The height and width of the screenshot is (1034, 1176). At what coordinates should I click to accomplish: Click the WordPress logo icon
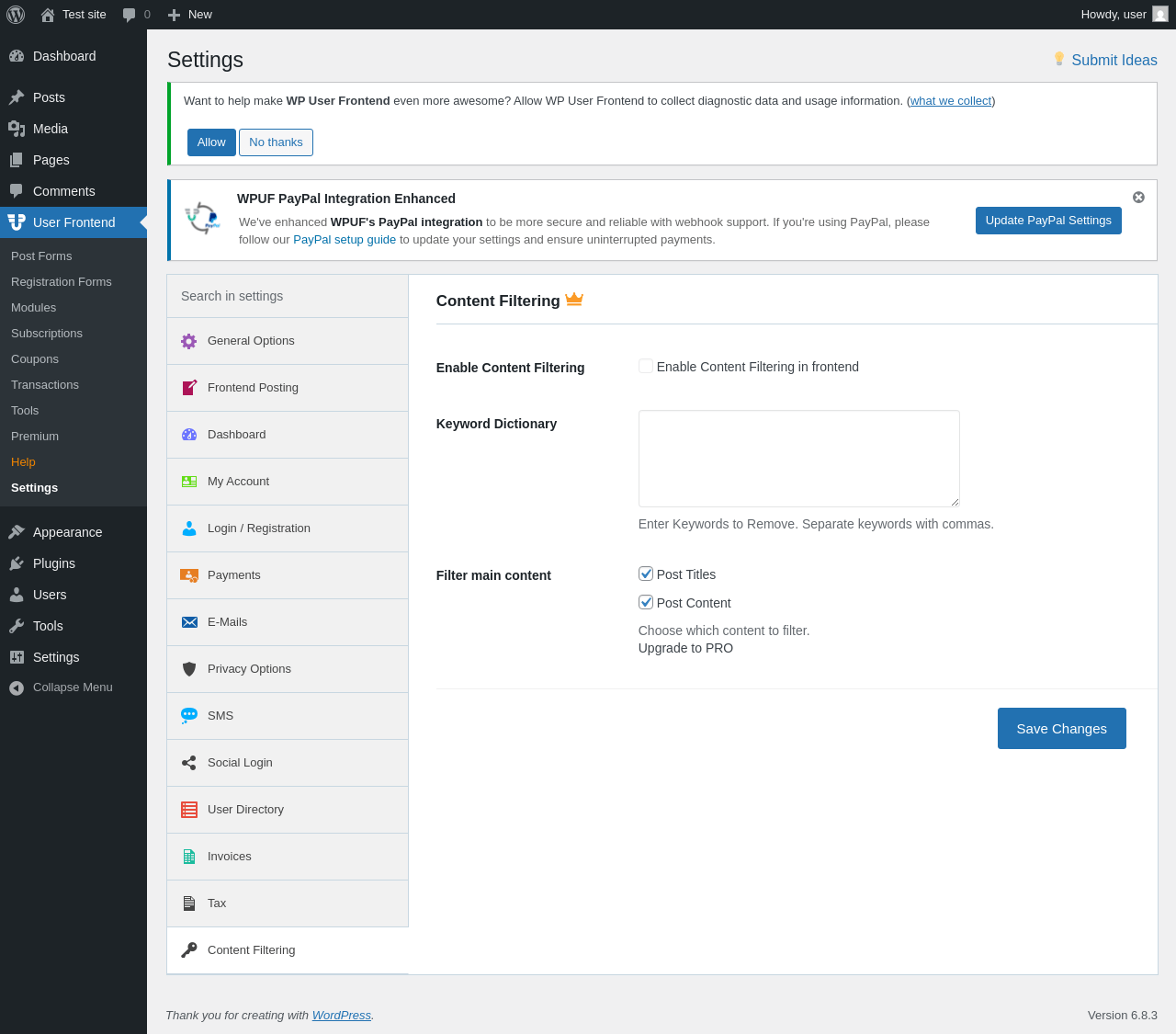point(16,15)
